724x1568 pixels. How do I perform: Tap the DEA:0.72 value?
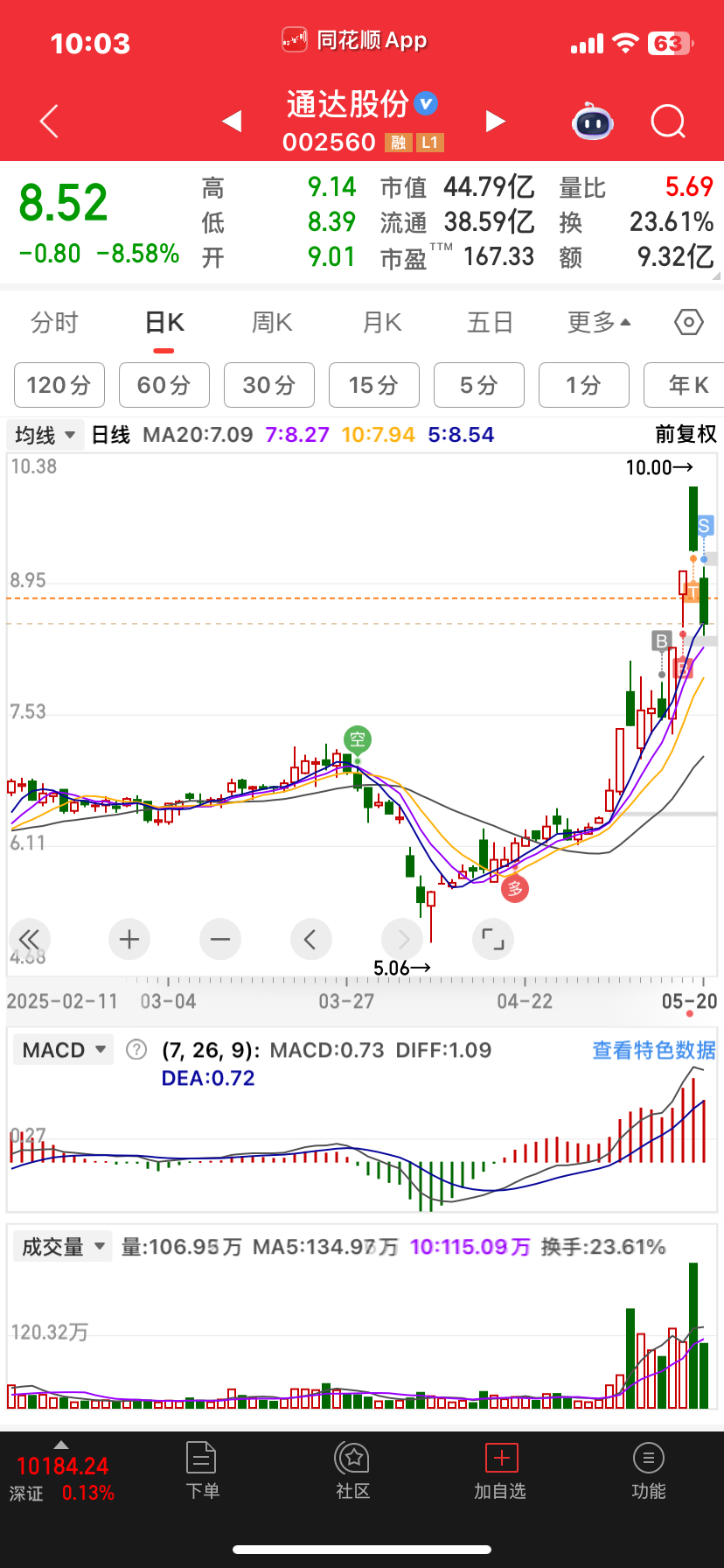[x=208, y=1078]
